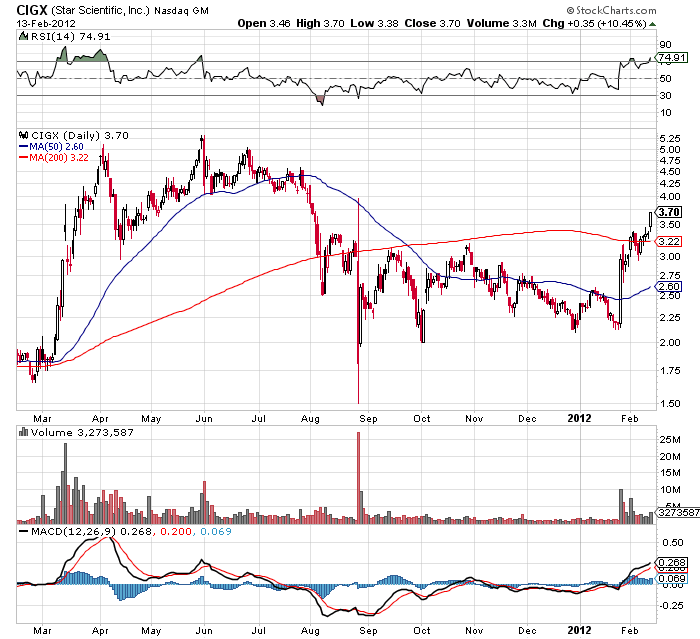Select the 3.70 last price tag
The height and width of the screenshot is (639, 700).
coord(670,212)
